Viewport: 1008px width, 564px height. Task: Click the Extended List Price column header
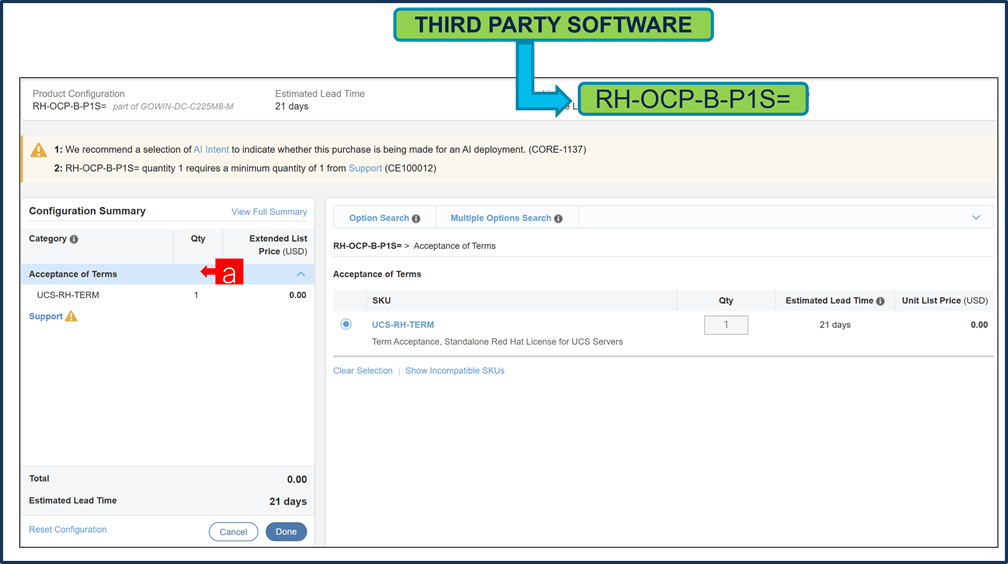click(278, 244)
